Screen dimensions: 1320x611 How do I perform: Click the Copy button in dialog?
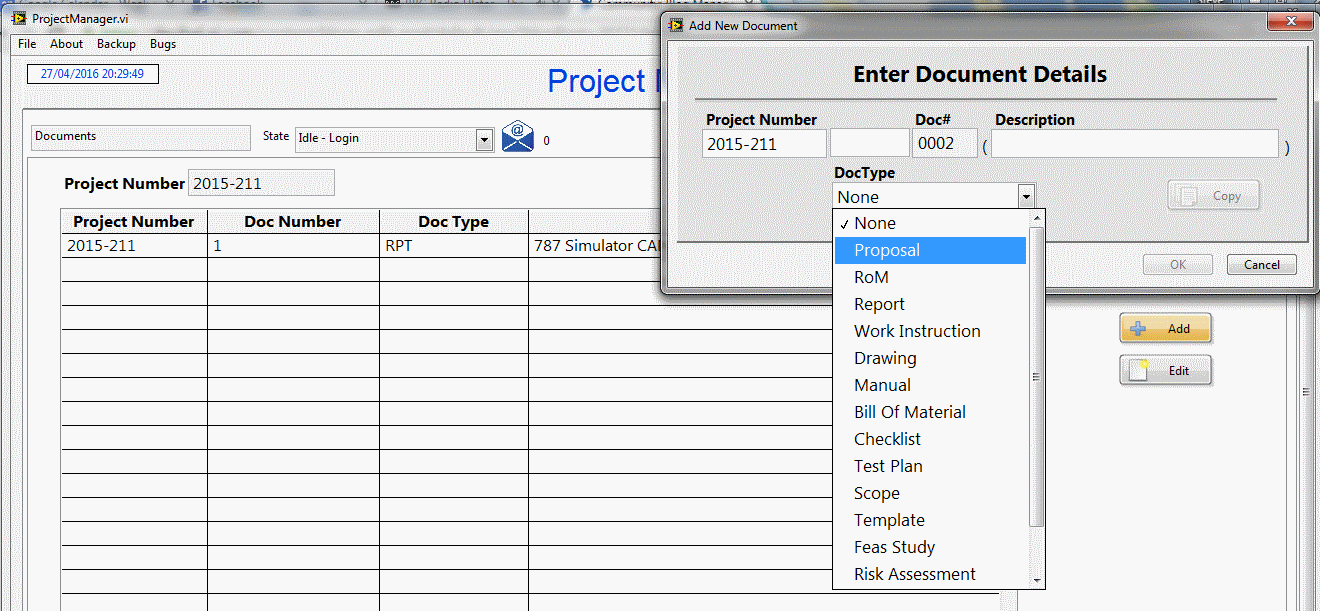click(x=1213, y=195)
